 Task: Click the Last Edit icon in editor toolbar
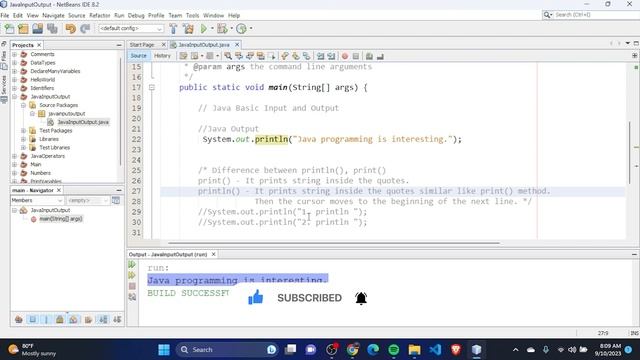(x=183, y=56)
